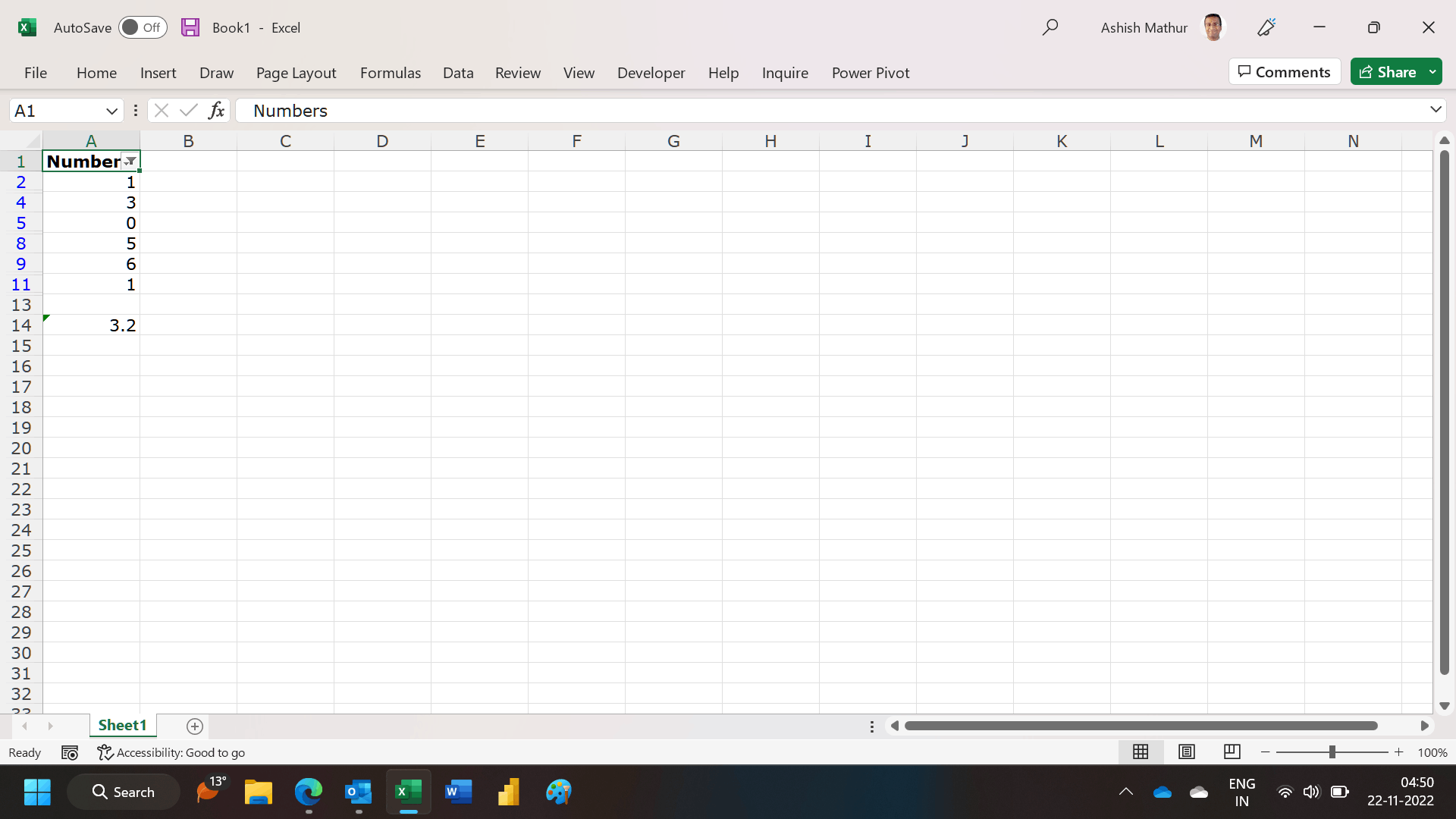Click the pen Coming Soon icon
Viewport: 1456px width, 819px height.
1266,27
